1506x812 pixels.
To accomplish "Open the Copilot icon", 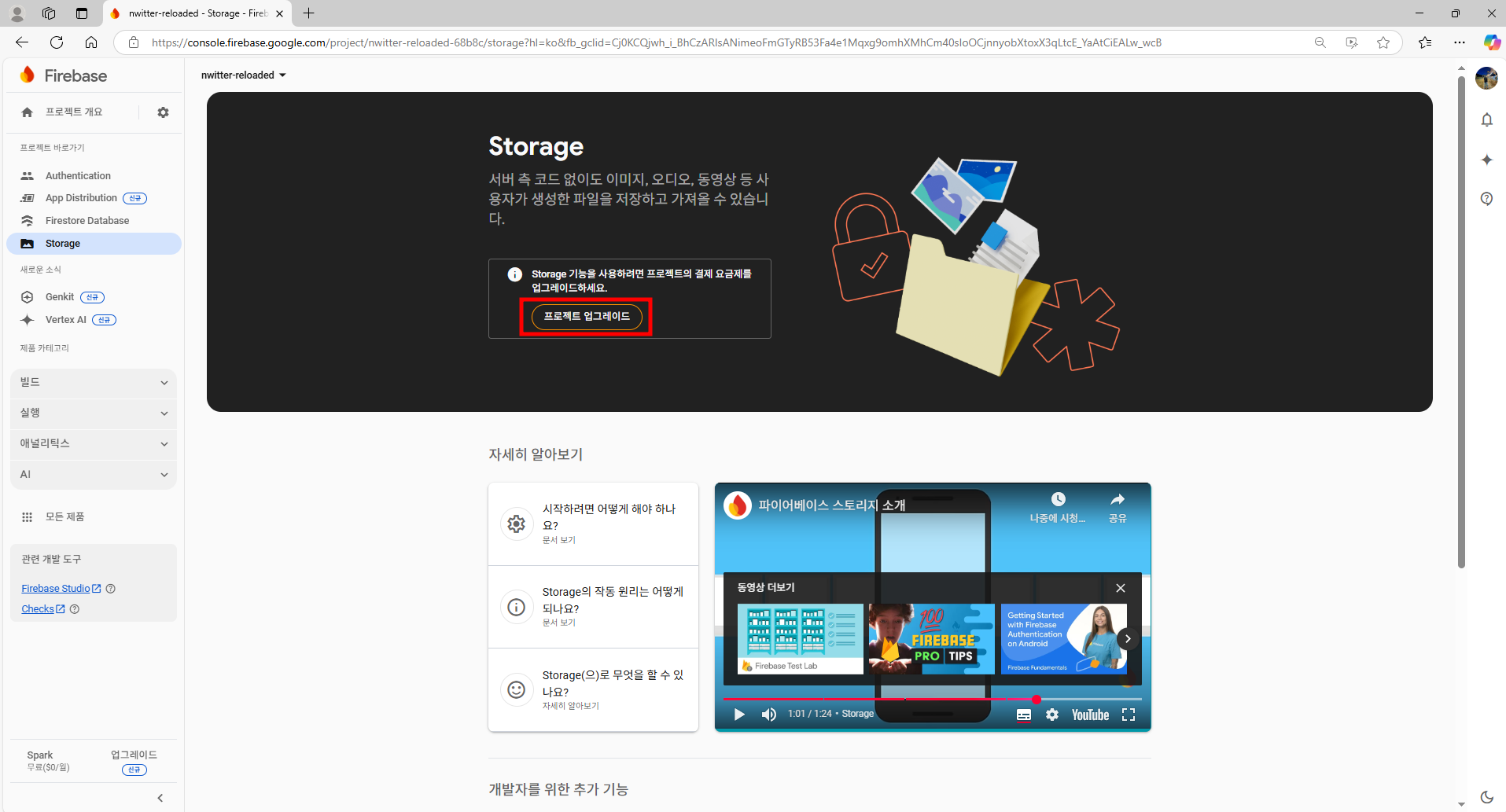I will [1491, 42].
